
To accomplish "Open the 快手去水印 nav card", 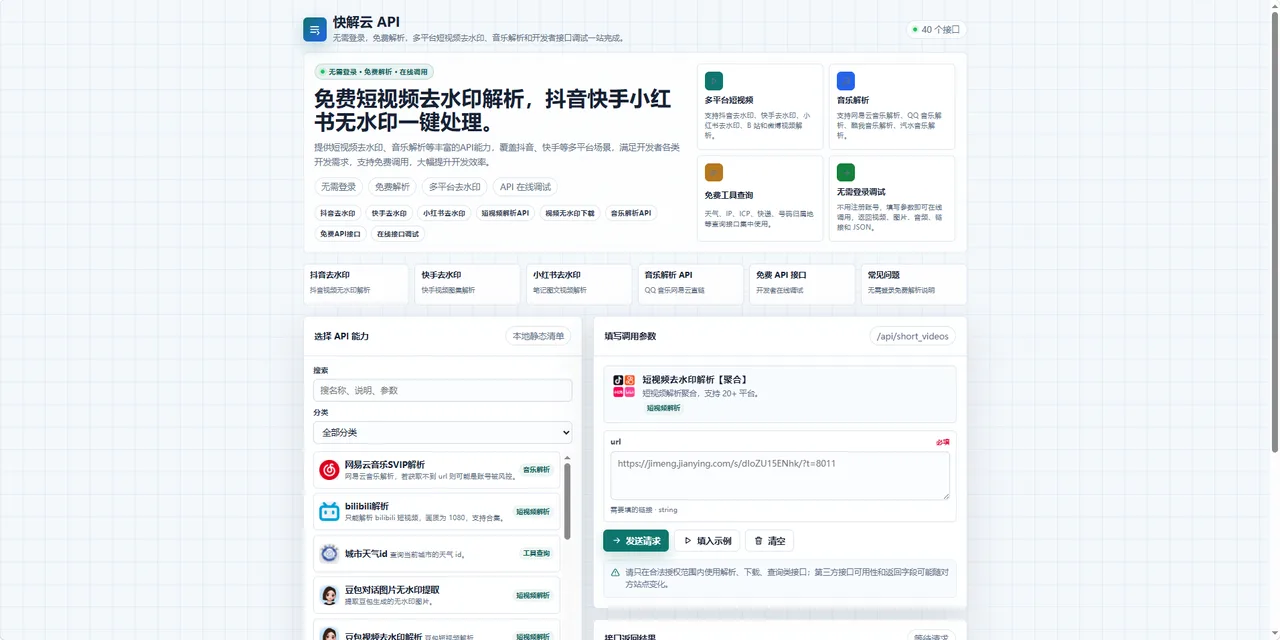I will (467, 284).
